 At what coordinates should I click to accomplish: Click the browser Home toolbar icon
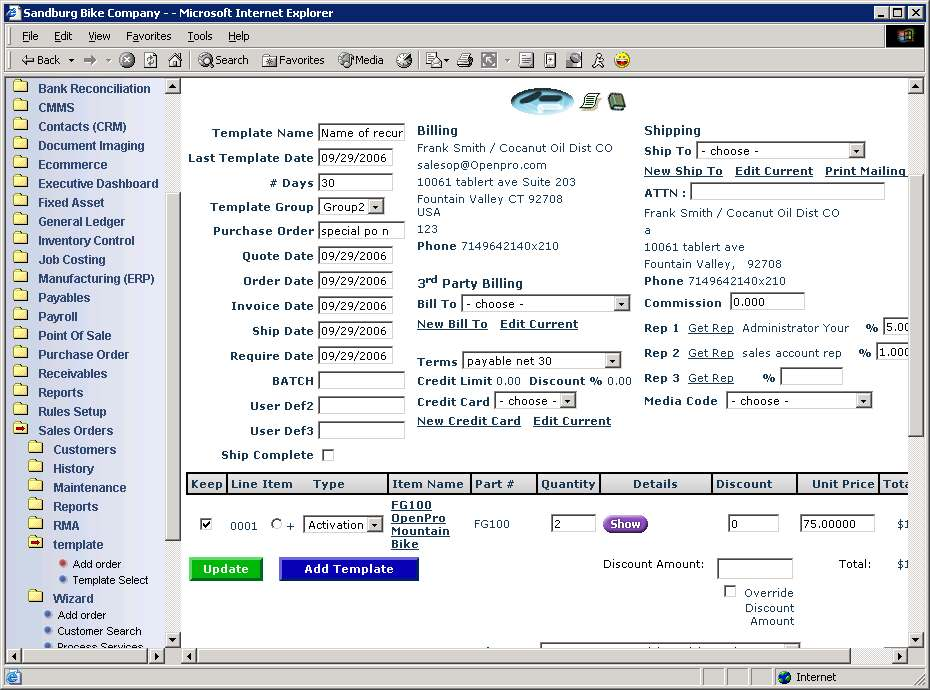coord(175,60)
